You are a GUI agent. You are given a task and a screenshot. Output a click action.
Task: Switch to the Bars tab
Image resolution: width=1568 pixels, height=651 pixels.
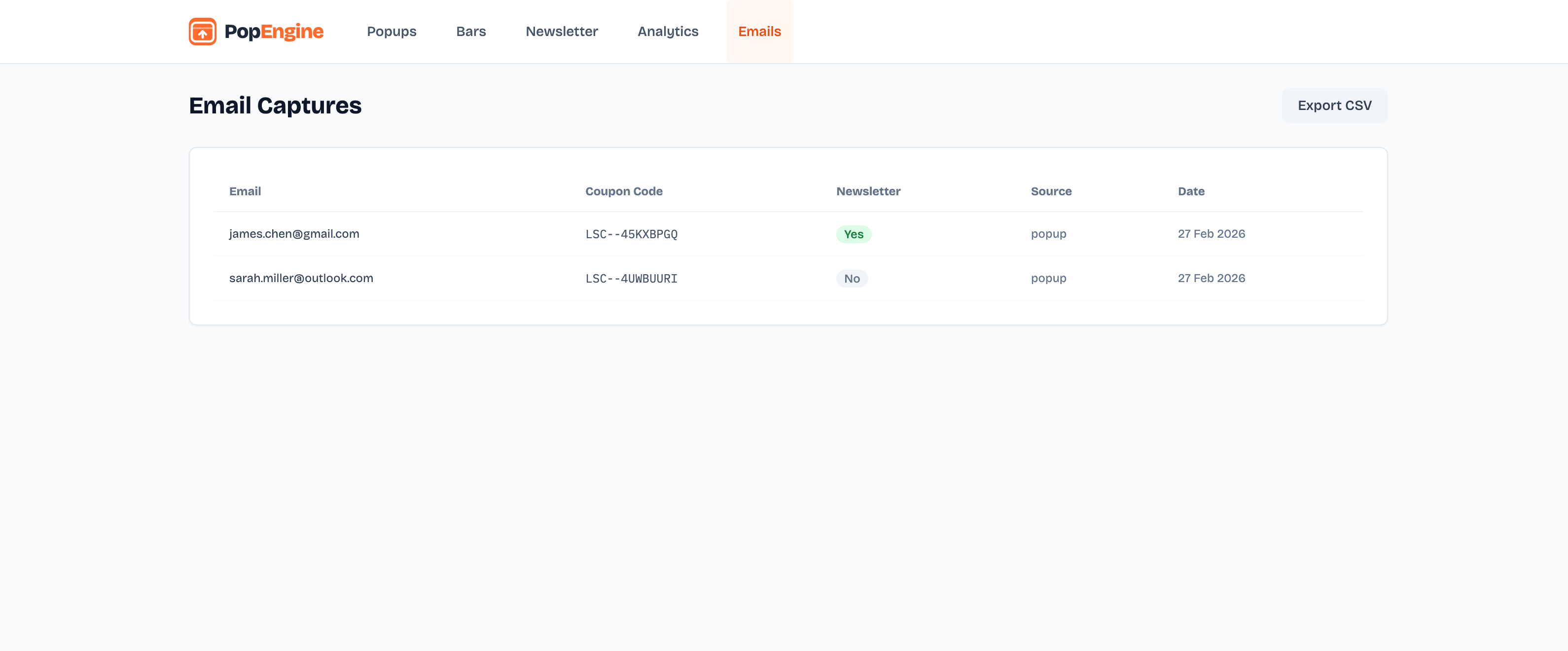470,32
